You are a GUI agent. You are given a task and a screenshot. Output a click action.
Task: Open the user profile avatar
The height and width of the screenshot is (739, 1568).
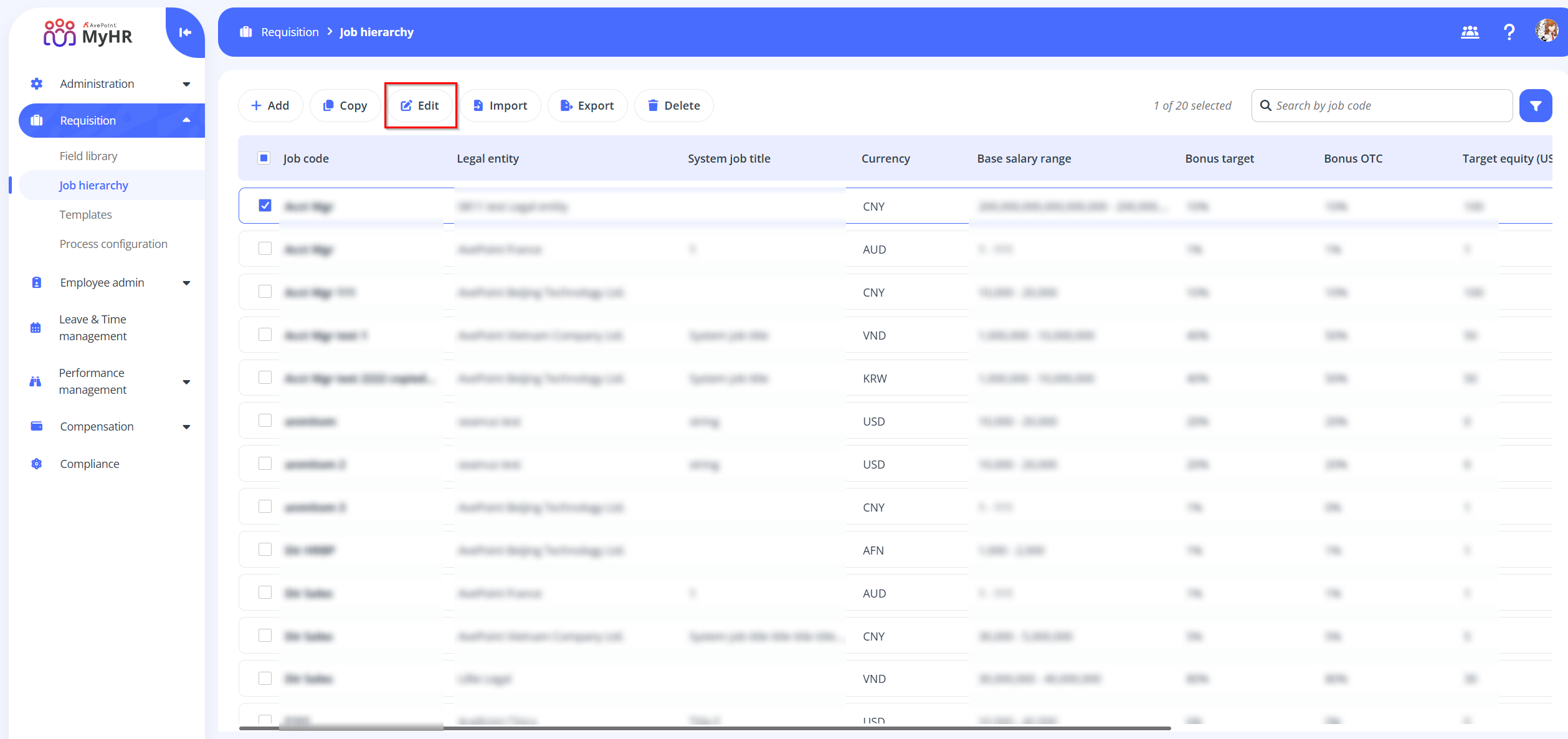point(1547,31)
